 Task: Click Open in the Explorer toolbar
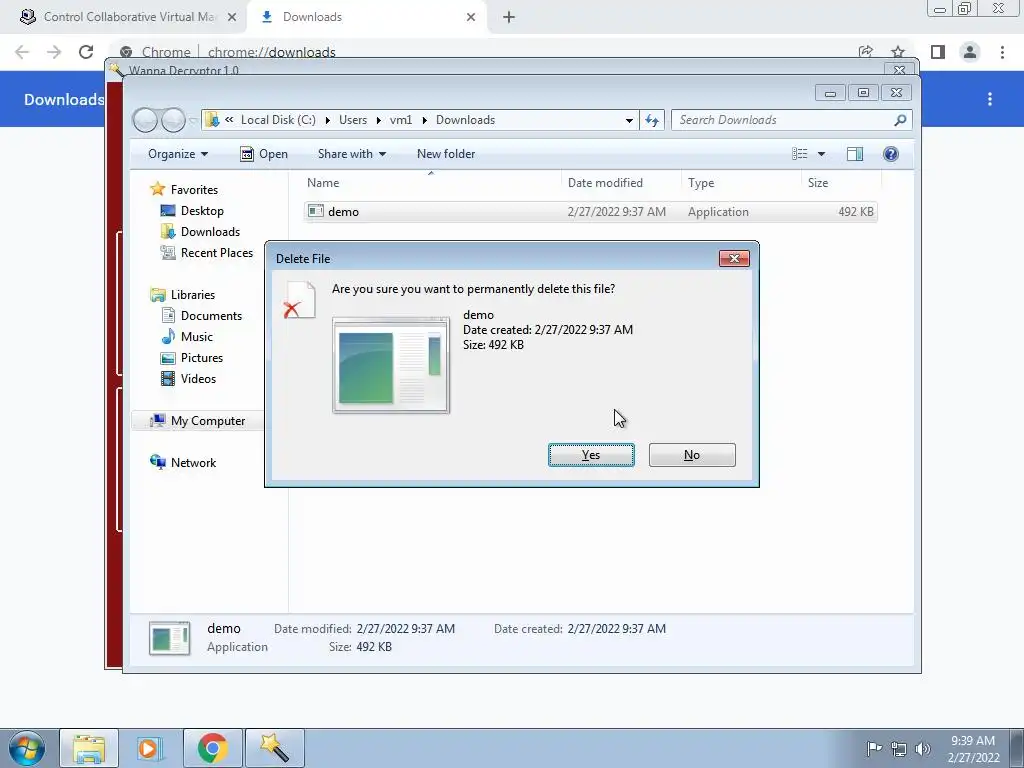pos(264,154)
